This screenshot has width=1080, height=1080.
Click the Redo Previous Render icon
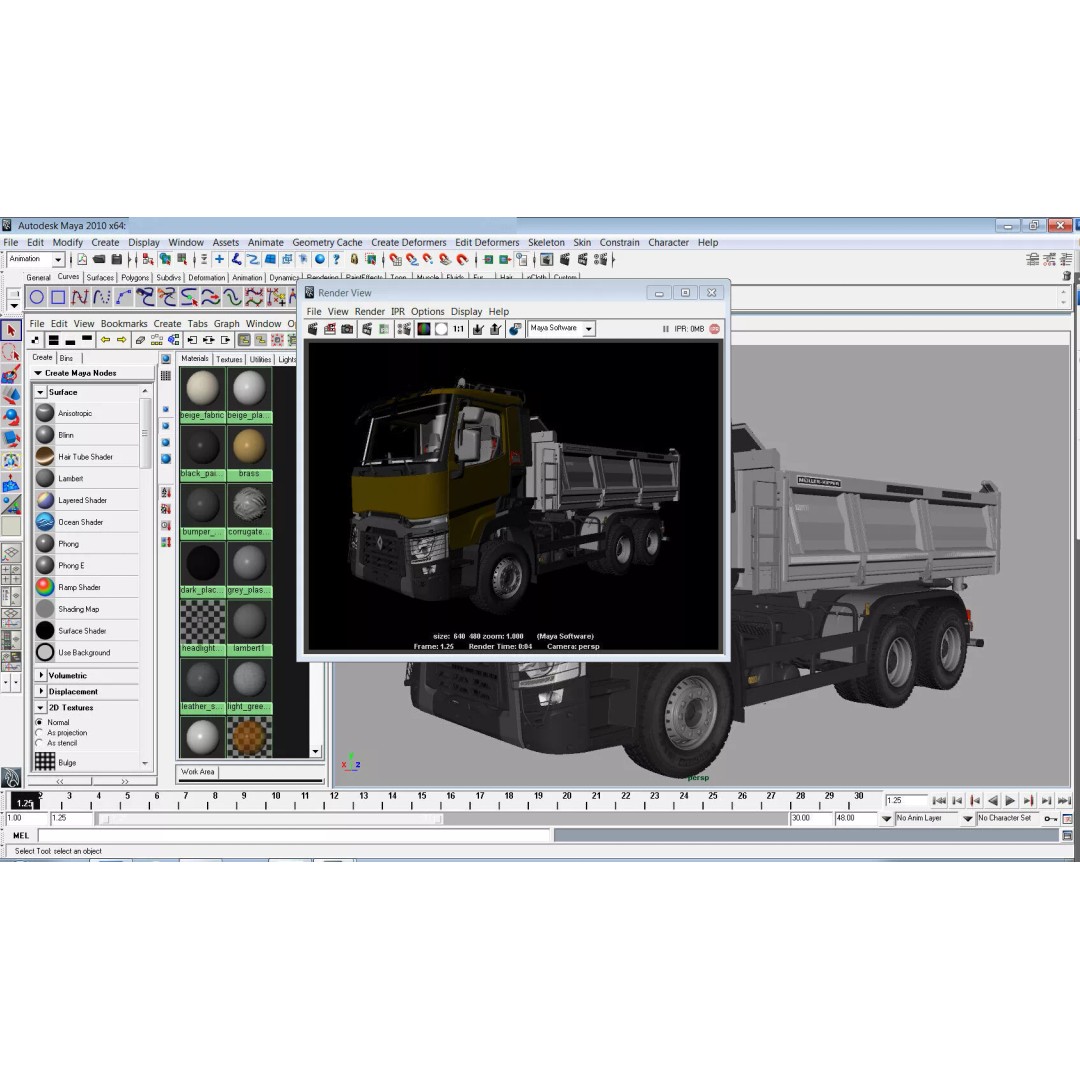click(x=313, y=329)
